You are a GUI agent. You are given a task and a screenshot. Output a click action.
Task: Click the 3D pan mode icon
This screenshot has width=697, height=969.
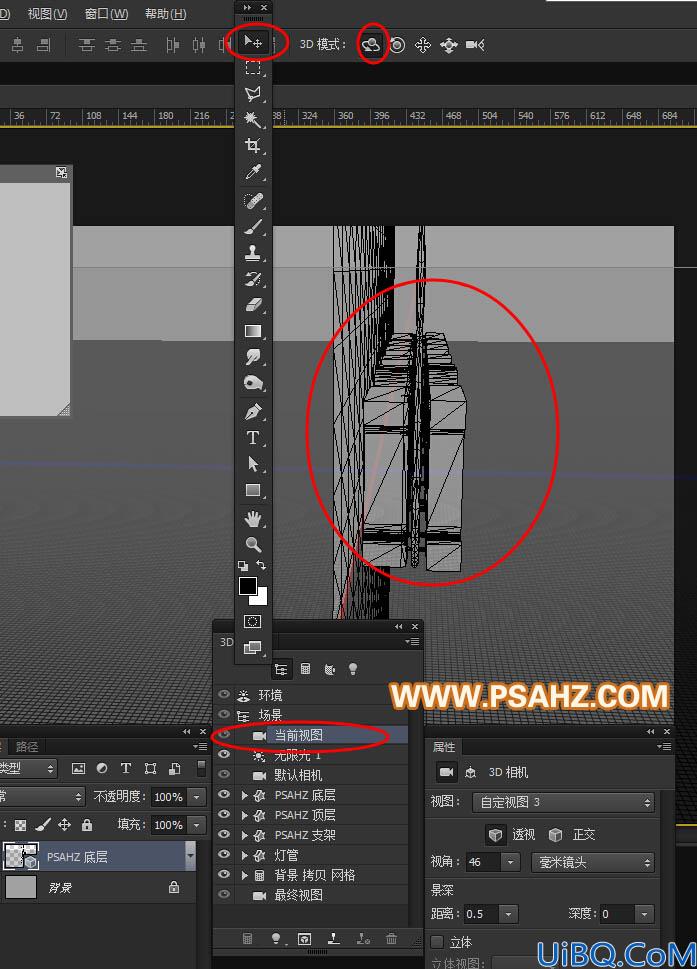423,44
